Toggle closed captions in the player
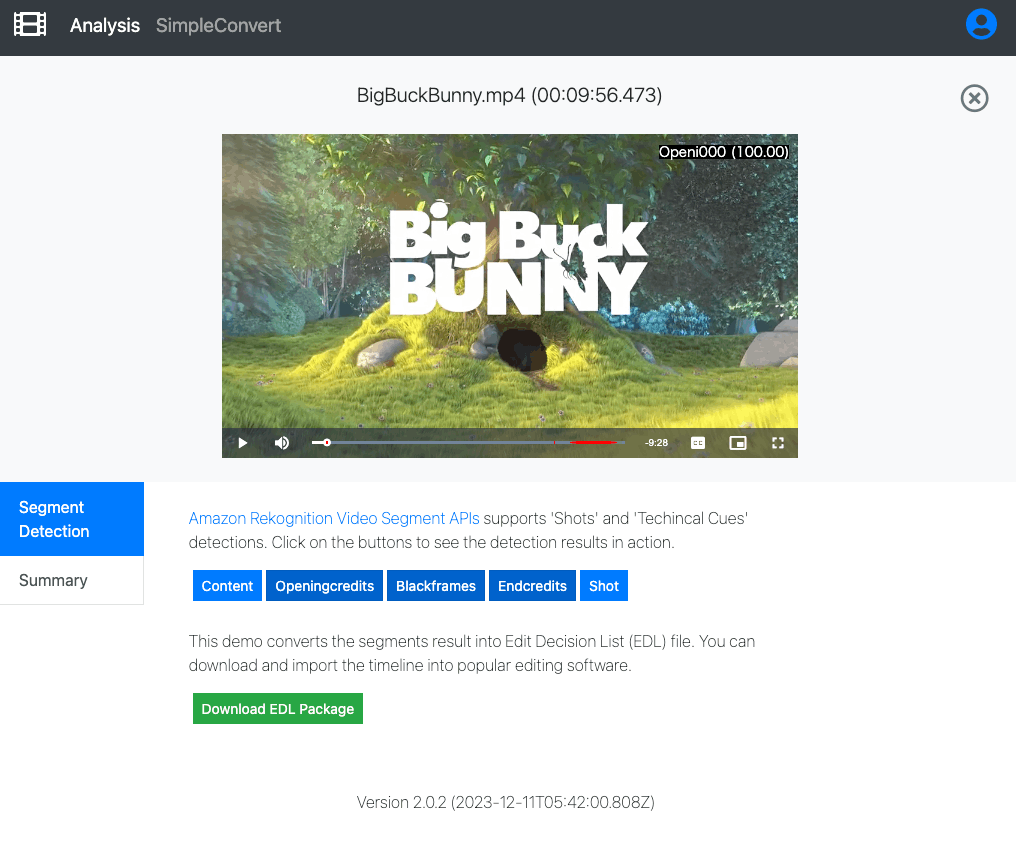Screen dimensions: 1016x859 click(698, 443)
